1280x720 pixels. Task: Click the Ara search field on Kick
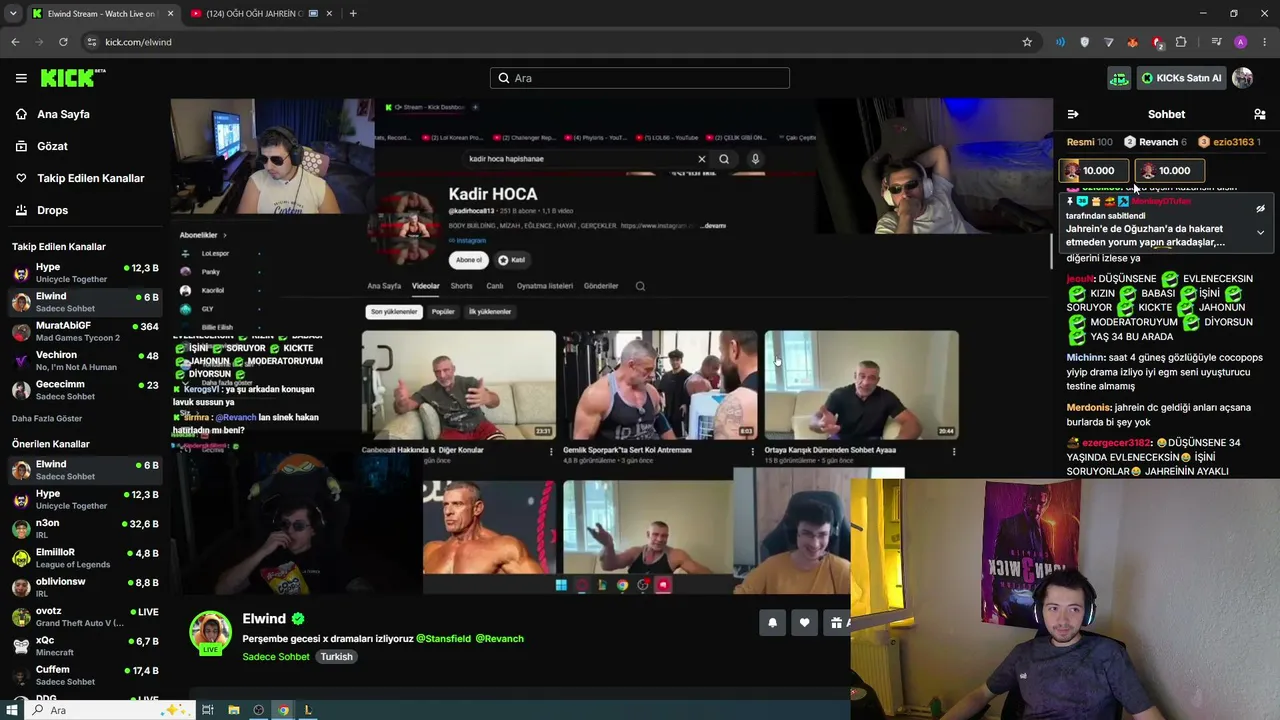(640, 78)
